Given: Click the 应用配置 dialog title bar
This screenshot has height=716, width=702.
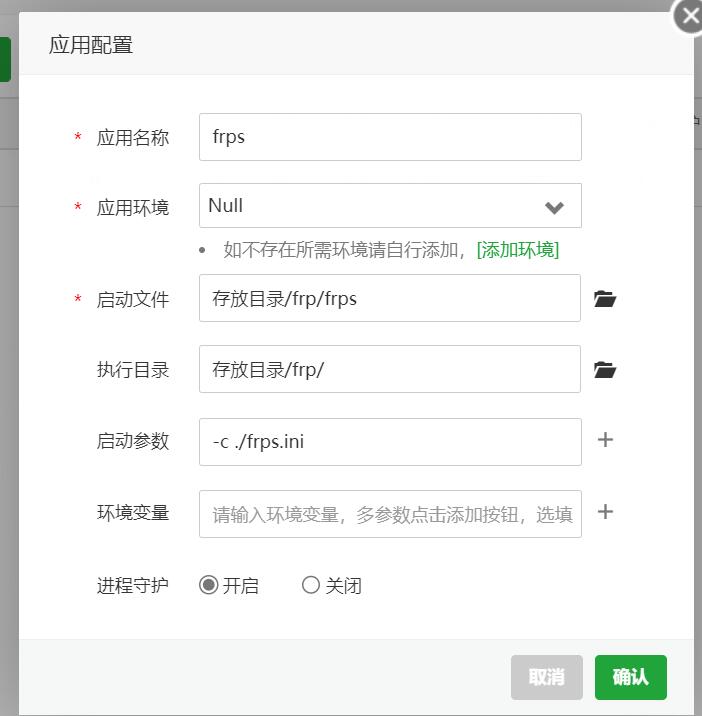Looking at the screenshot, I should point(356,44).
